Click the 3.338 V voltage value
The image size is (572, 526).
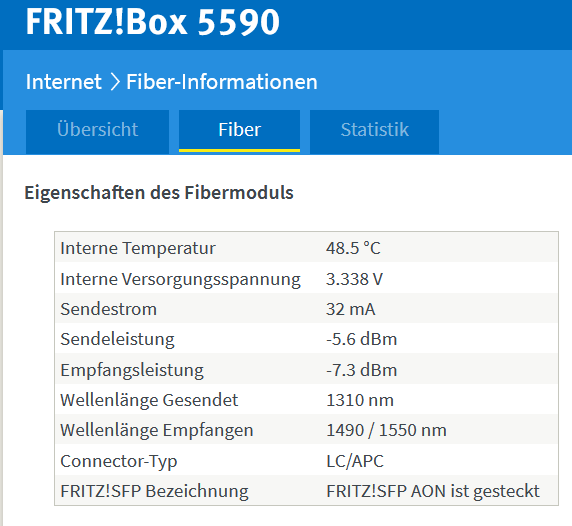coord(354,279)
